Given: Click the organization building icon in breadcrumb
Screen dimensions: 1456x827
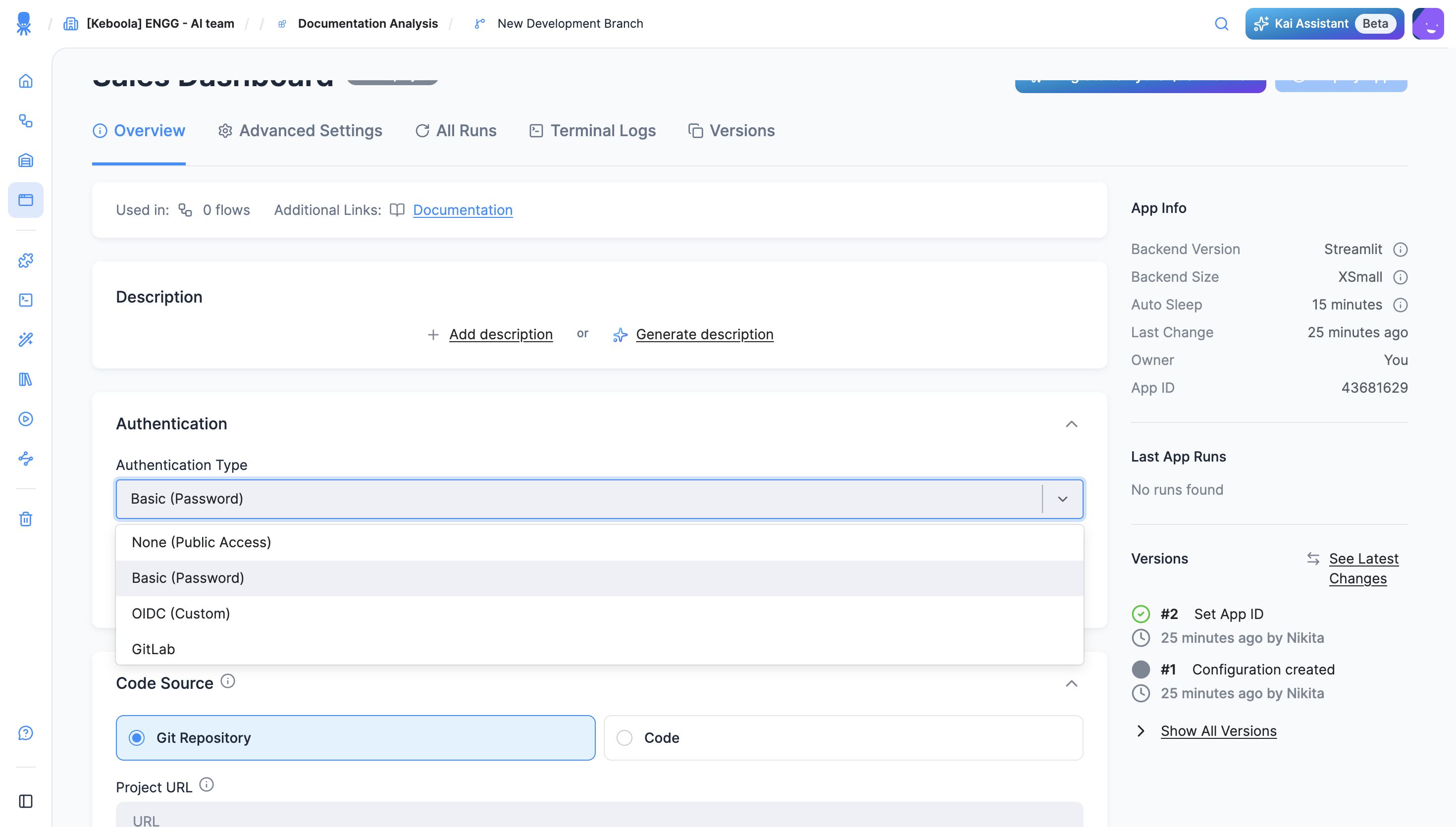Looking at the screenshot, I should coord(71,24).
